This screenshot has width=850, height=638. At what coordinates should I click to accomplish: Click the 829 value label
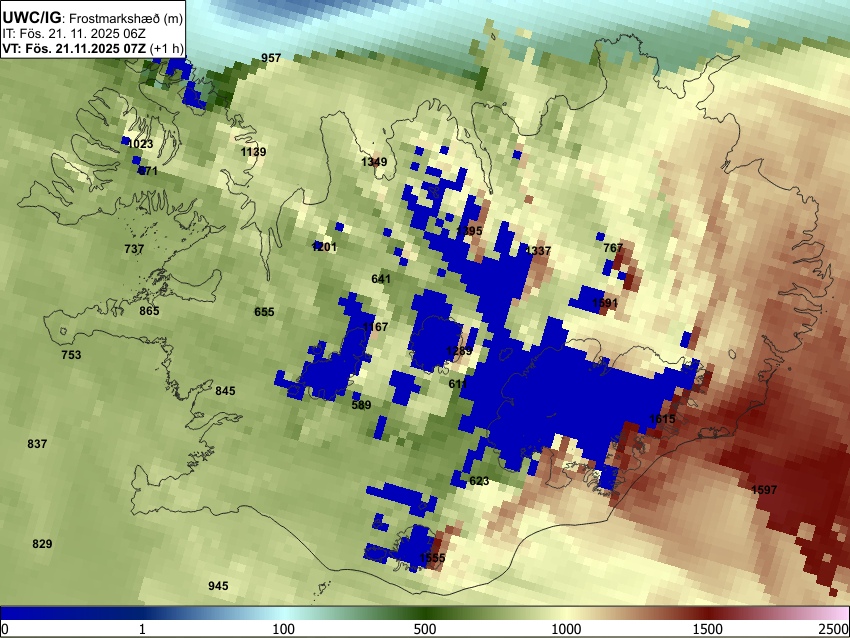point(42,544)
